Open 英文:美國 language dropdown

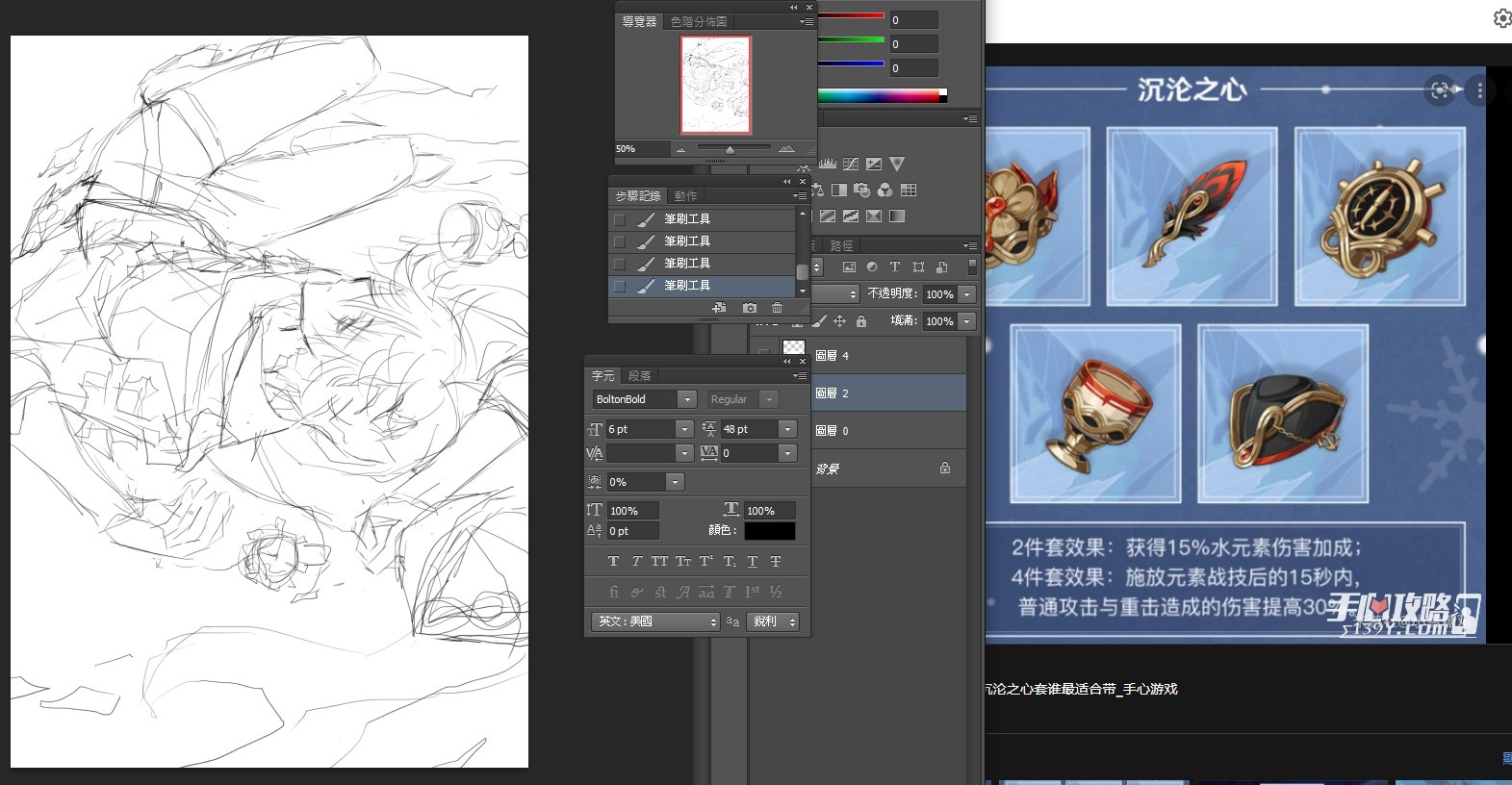pyautogui.click(x=655, y=621)
